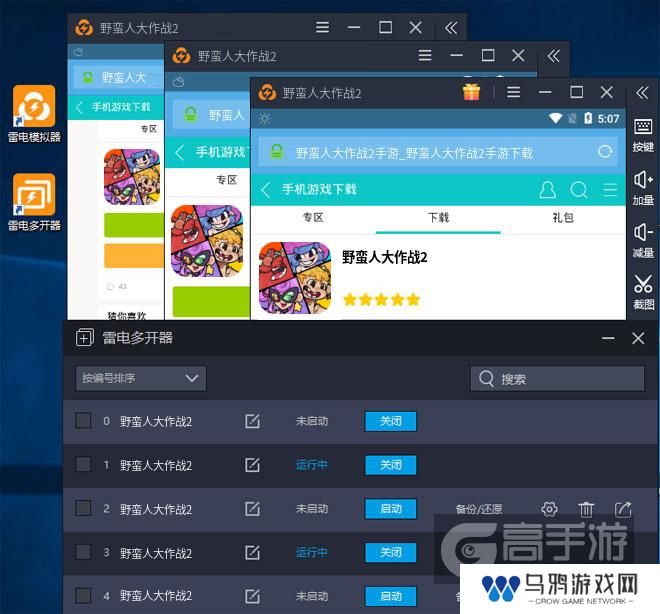This screenshot has width=660, height=614.
Task: Click 启动 button for instance 2
Action: tap(391, 509)
